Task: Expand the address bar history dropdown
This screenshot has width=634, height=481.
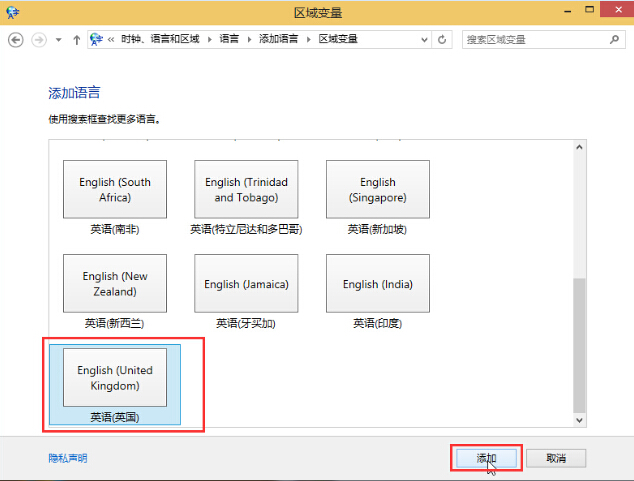Action: pyautogui.click(x=423, y=39)
